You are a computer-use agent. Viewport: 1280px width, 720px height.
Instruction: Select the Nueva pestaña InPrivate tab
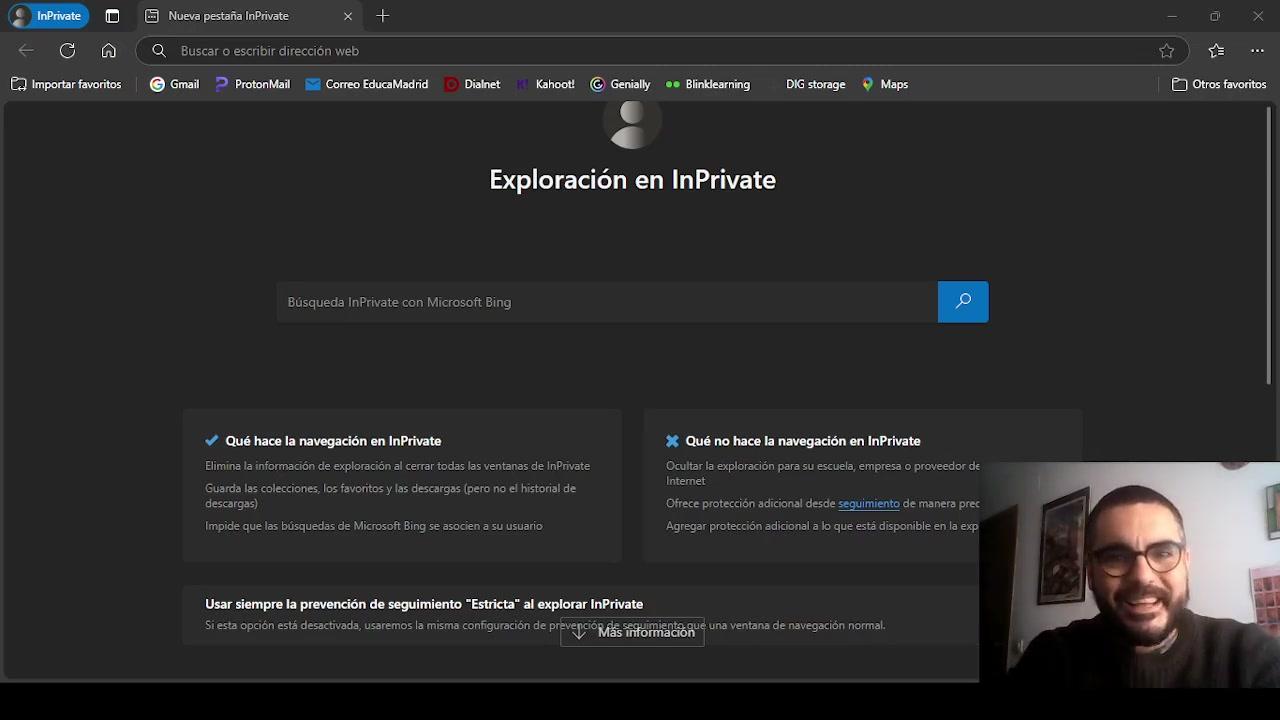(x=248, y=16)
